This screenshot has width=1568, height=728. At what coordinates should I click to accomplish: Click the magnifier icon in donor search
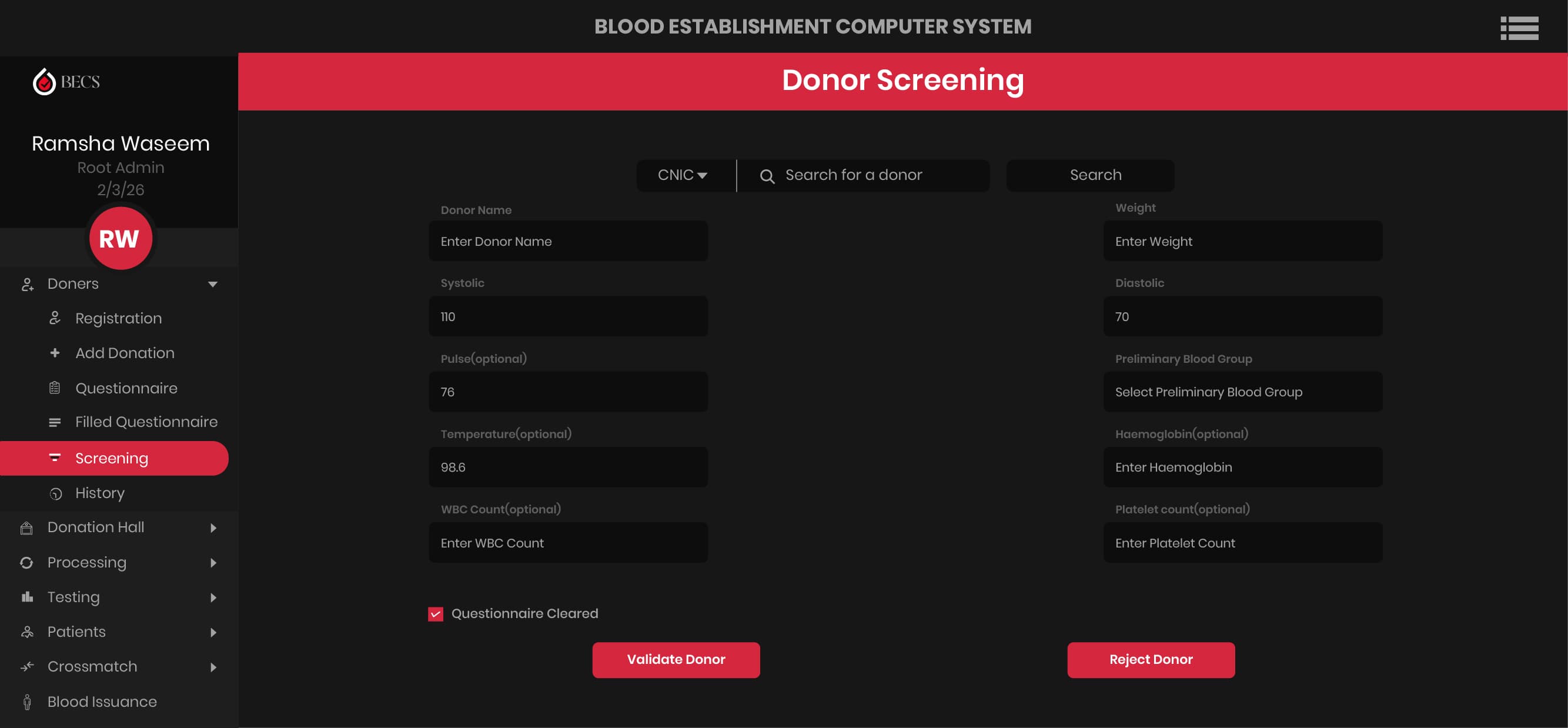tap(767, 176)
